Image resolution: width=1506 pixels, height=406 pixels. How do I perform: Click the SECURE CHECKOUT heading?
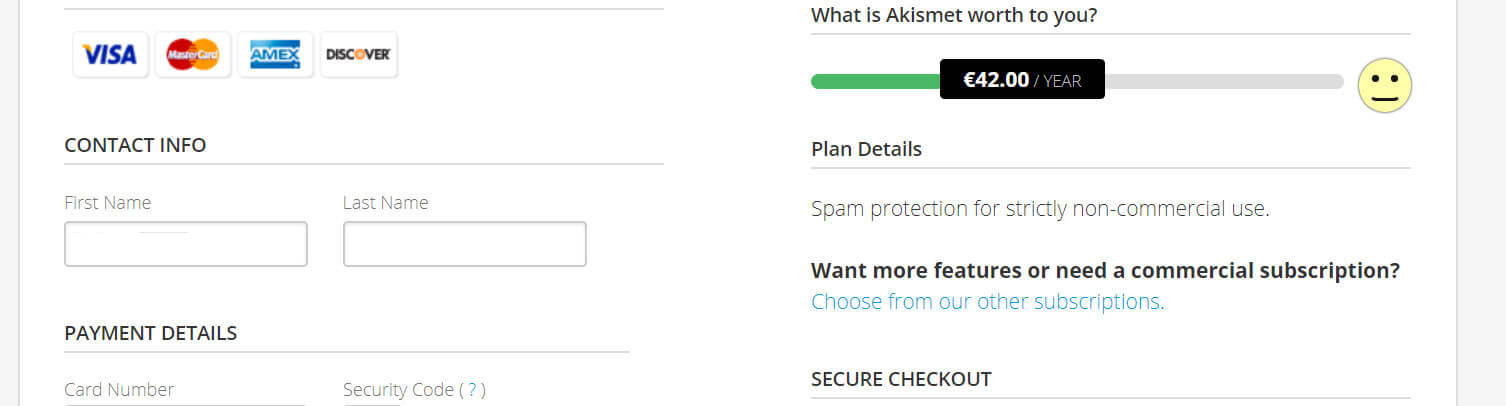901,379
